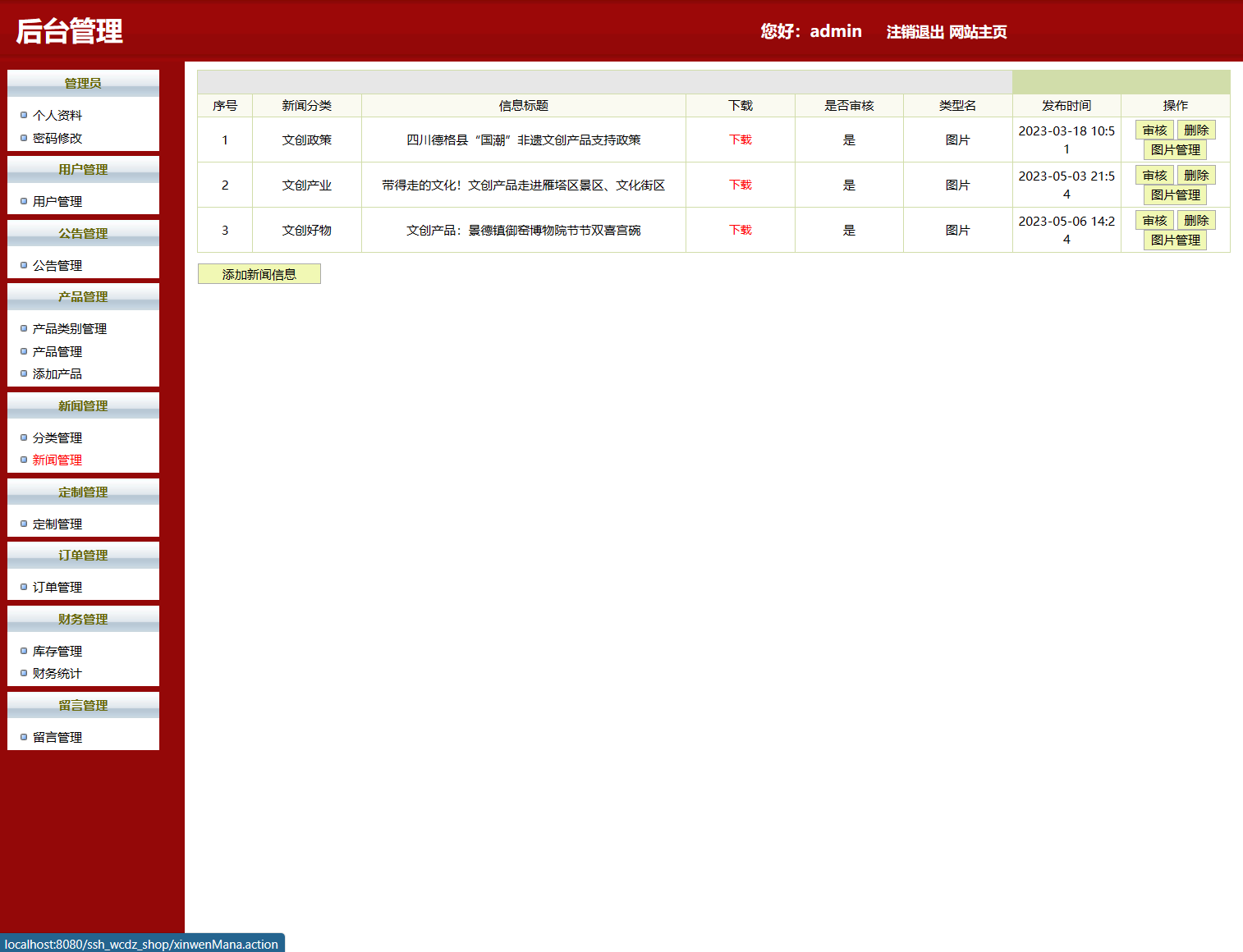This screenshot has height=952, width=1243.
Task: Open 财务统计 sidebar link
Action: click(57, 674)
